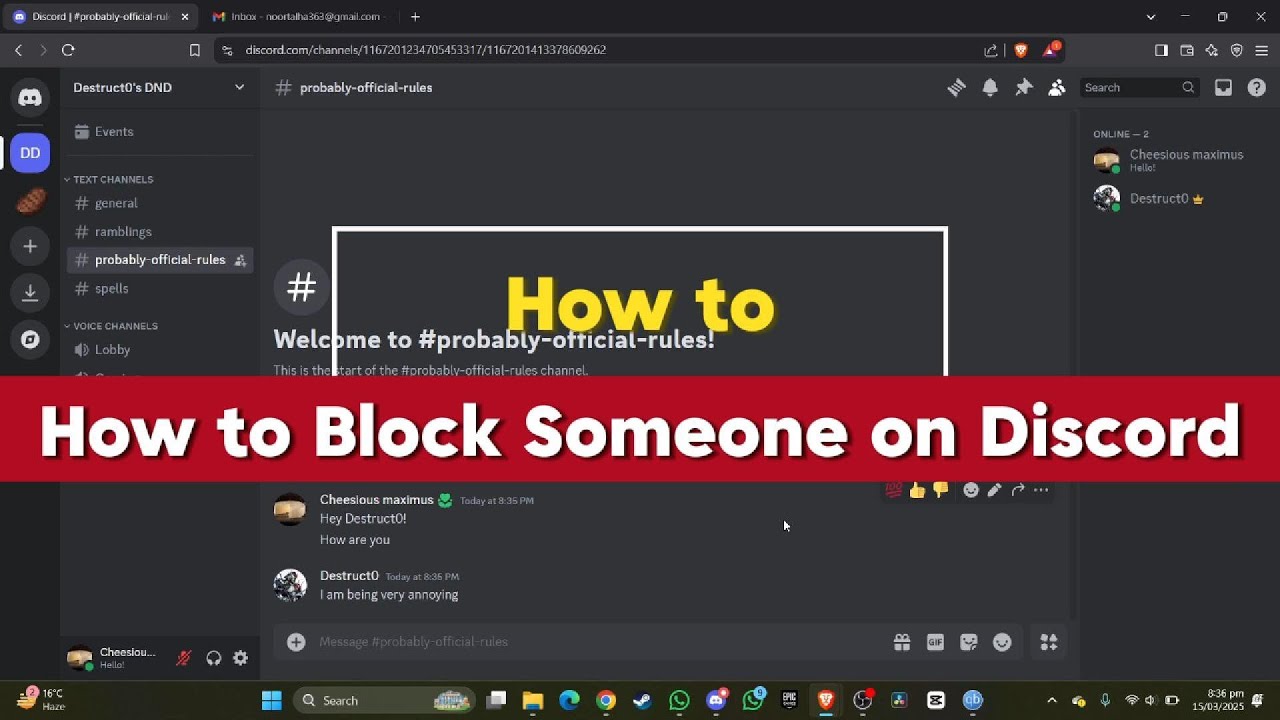This screenshot has height=720, width=1280.
Task: Open Windows Start menu
Action: tap(271, 700)
